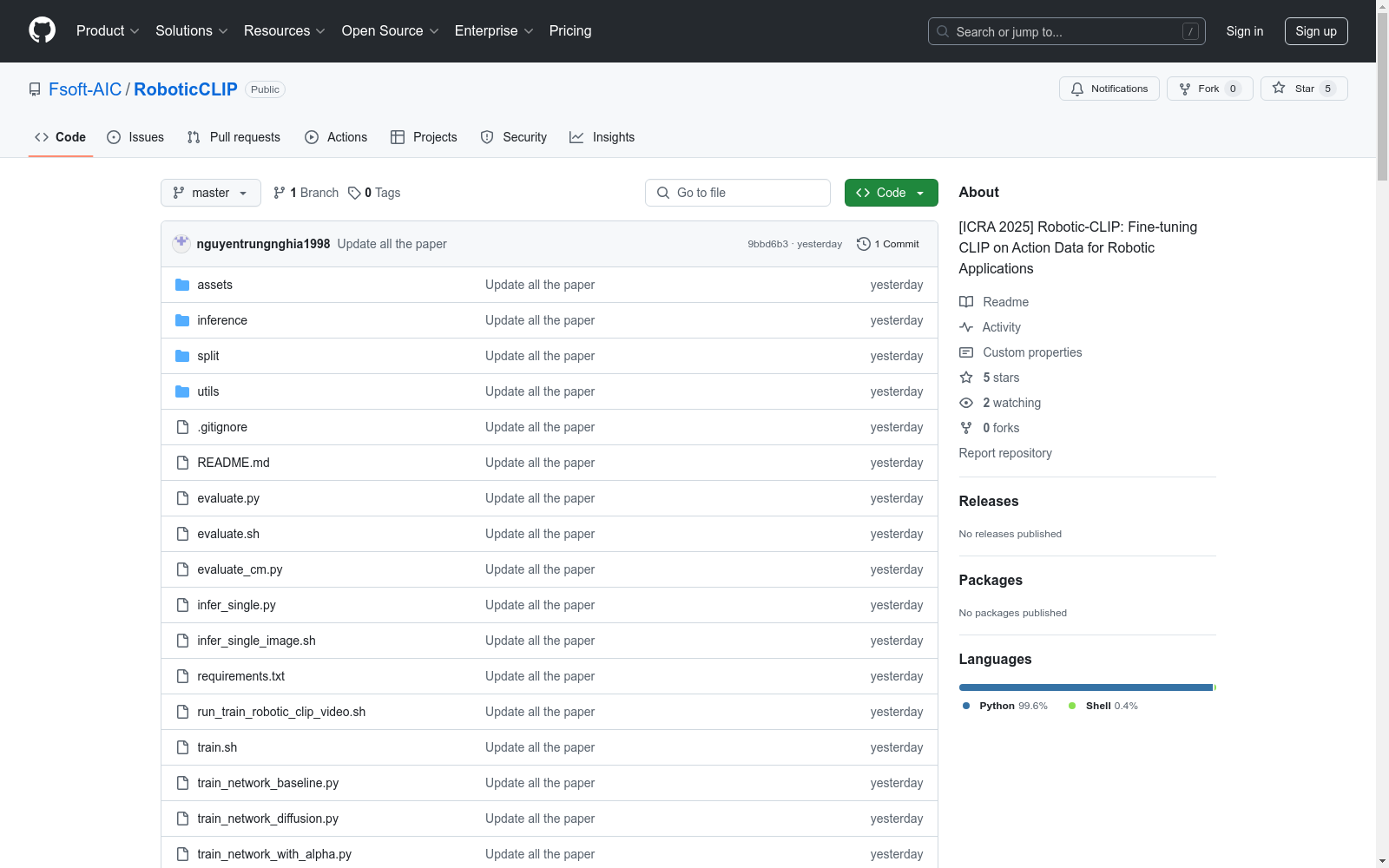Open the Enterprise menu dropdown
This screenshot has width=1389, height=868.
494,30
